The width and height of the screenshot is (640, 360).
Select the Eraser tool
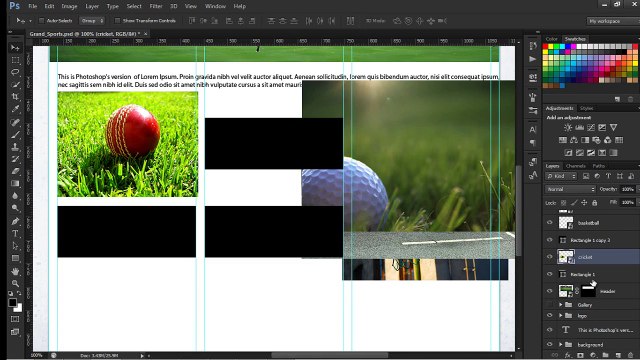tap(15, 171)
